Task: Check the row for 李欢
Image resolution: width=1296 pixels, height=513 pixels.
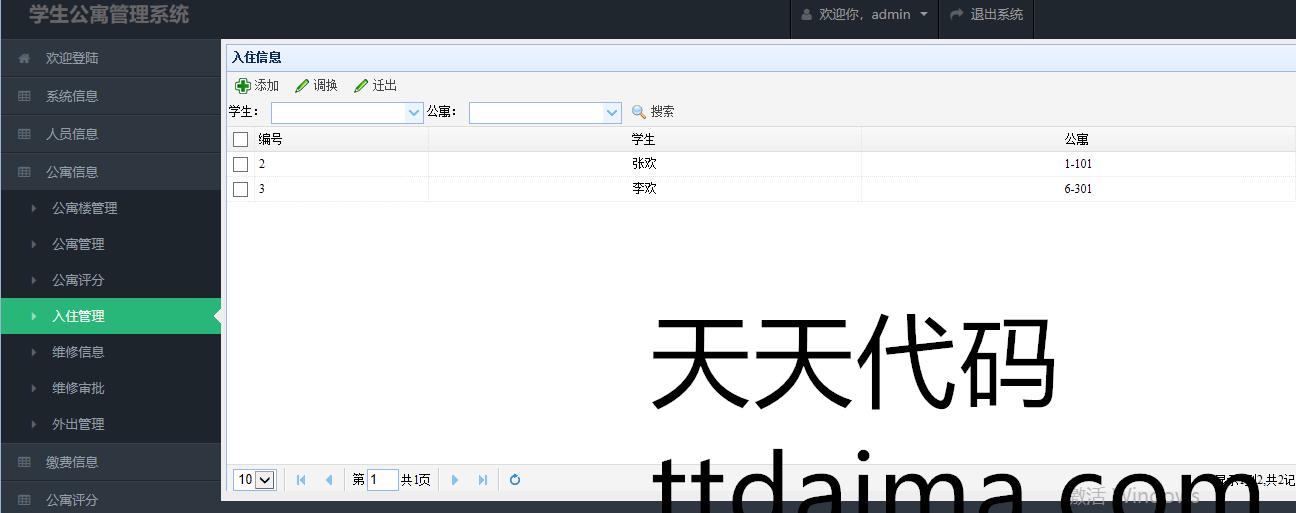Action: click(240, 189)
